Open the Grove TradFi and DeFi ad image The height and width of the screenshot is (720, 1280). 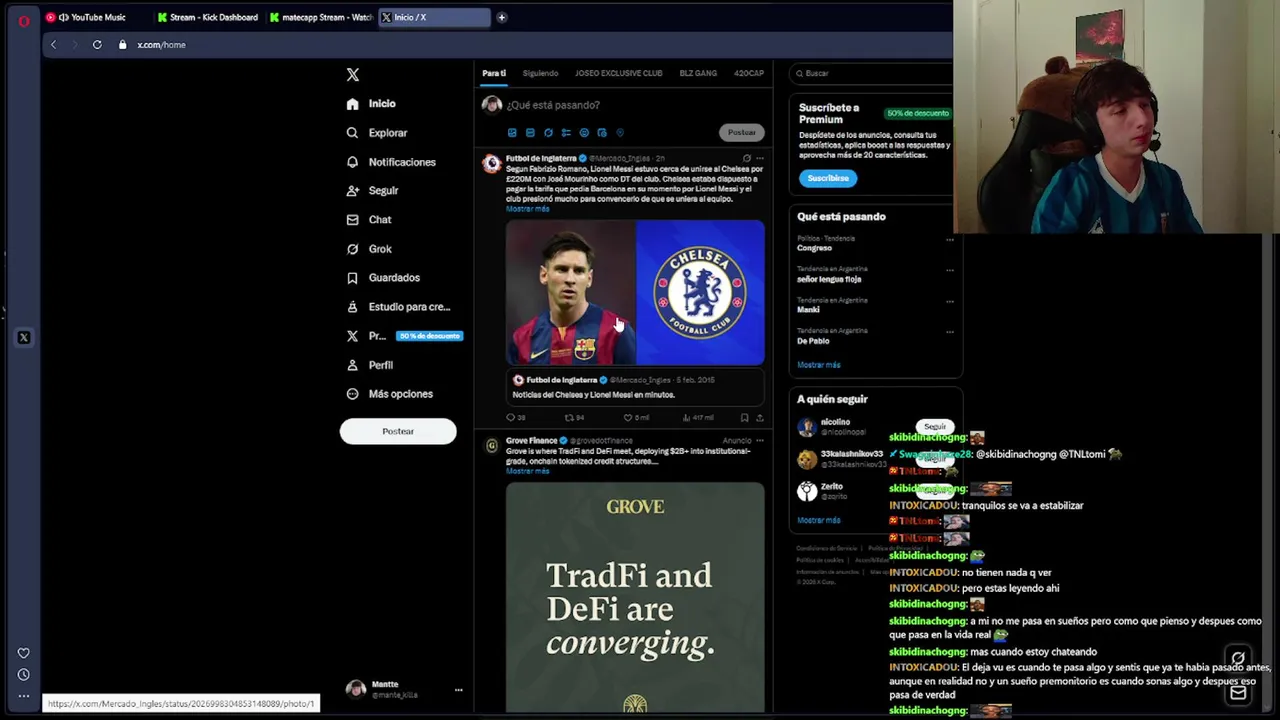635,597
